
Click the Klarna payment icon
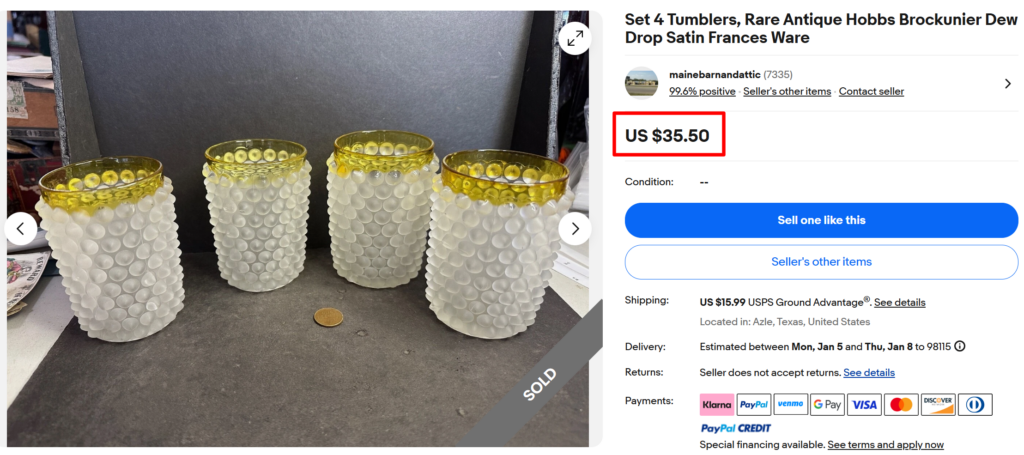coord(716,405)
